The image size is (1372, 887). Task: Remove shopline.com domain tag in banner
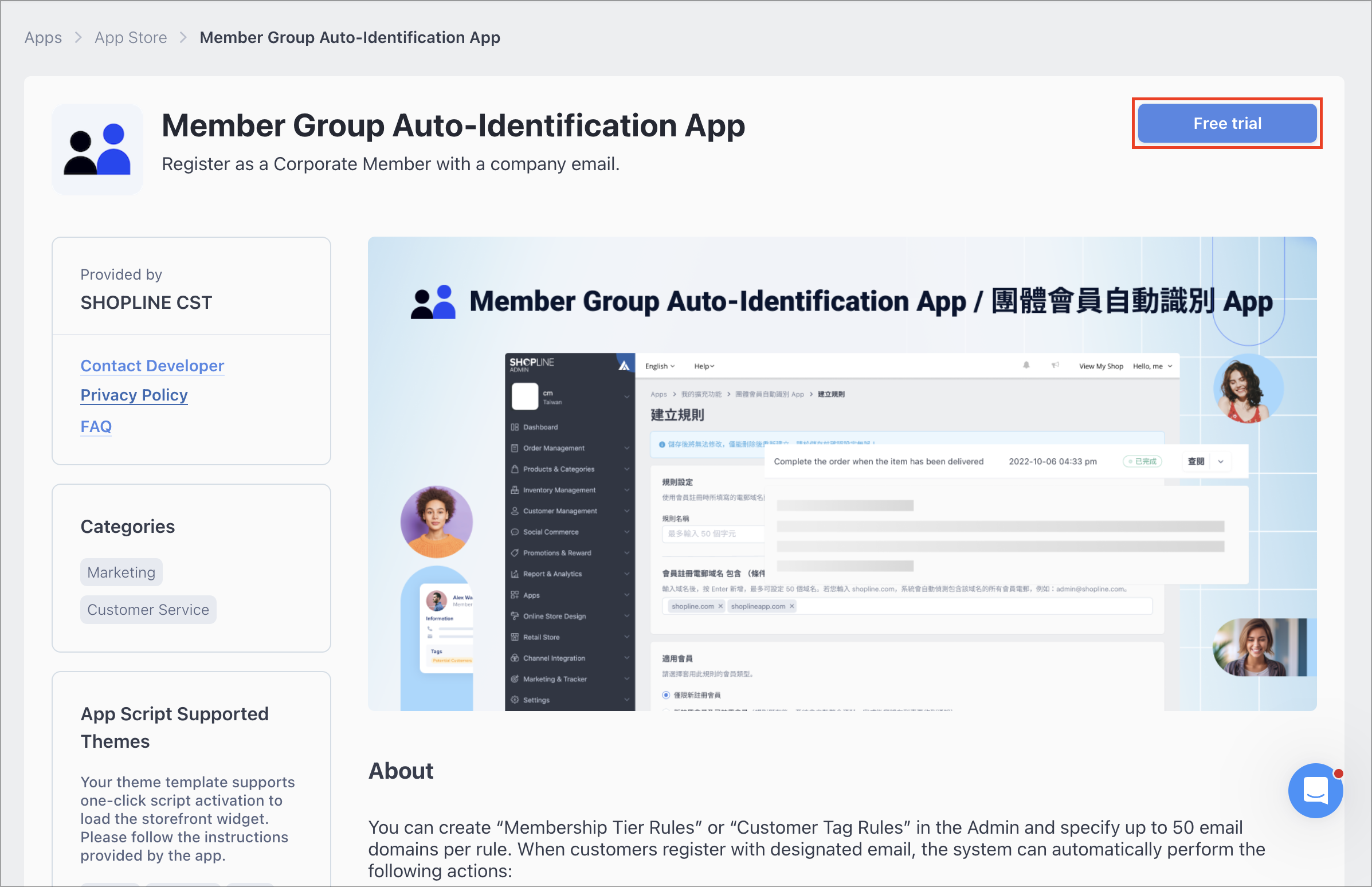point(720,606)
